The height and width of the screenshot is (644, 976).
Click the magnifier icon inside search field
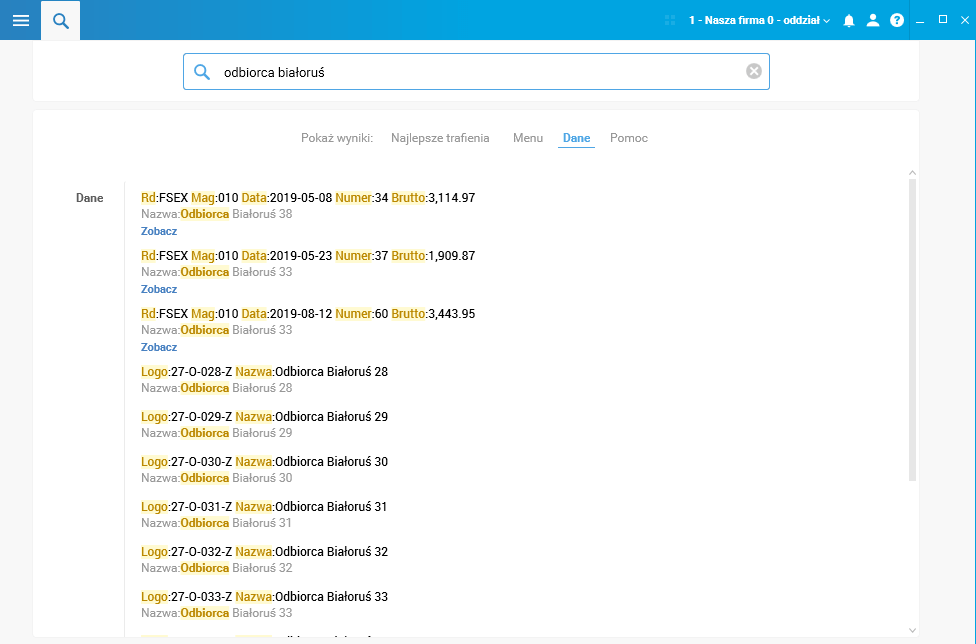tap(202, 72)
